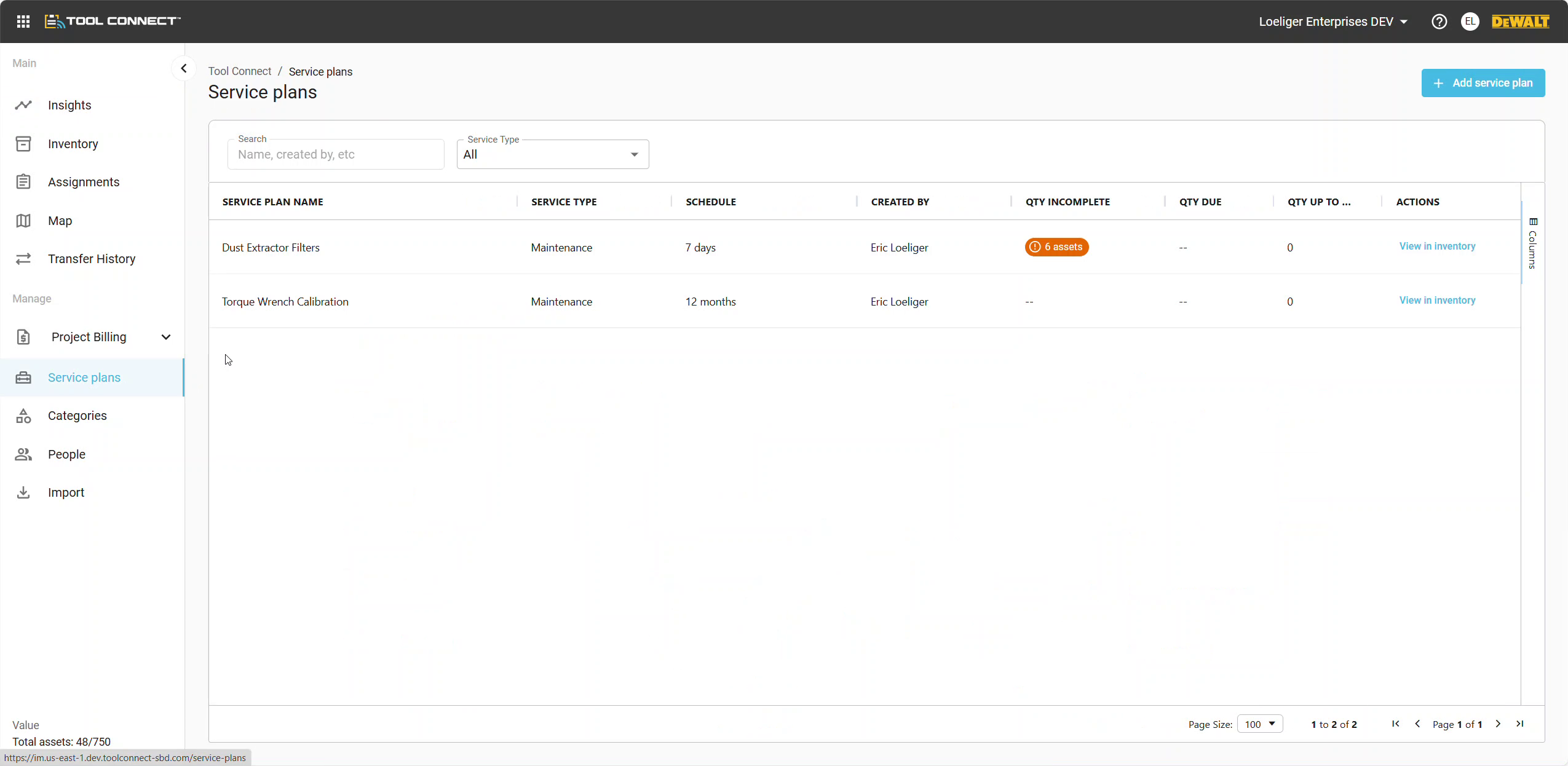Click the Categories shapes icon
The image size is (1568, 766).
(23, 416)
